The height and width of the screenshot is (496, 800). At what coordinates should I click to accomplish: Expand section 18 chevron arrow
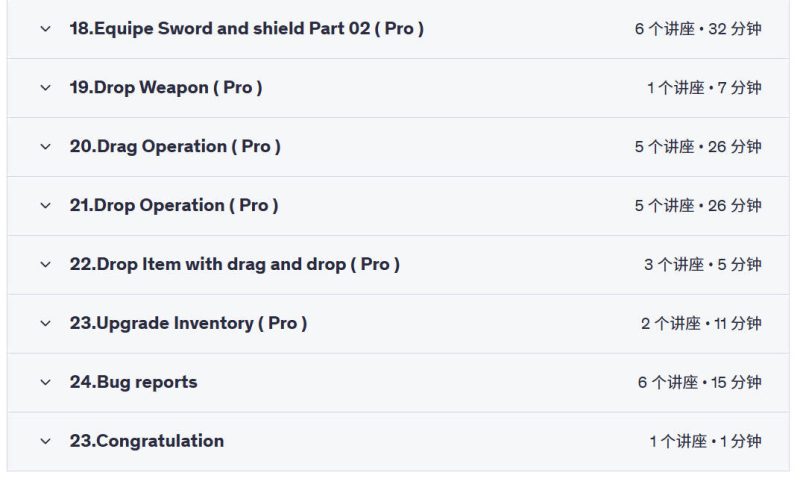(45, 29)
